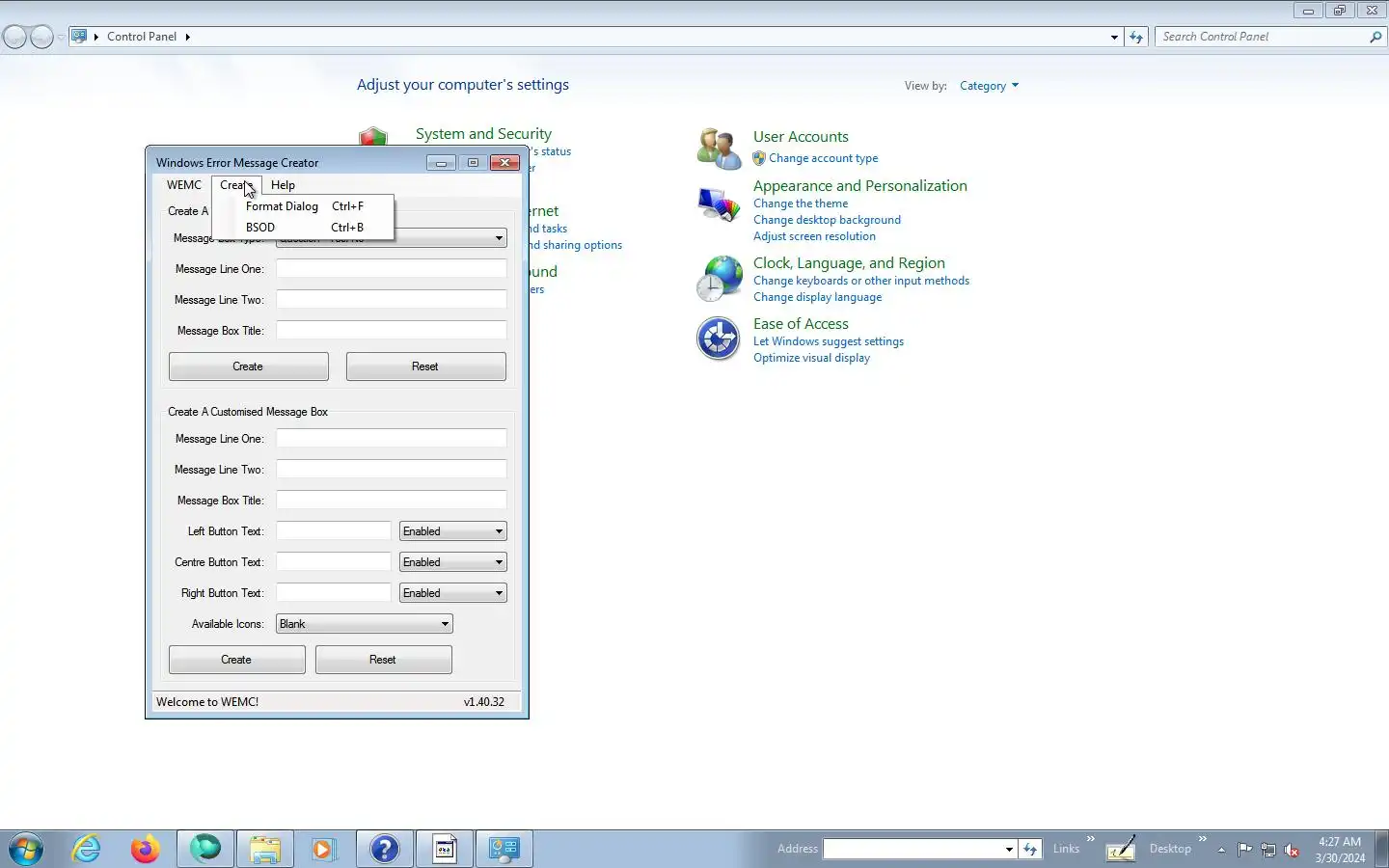Close the open Create menu
Screen dimensions: 1389x868
236,185
